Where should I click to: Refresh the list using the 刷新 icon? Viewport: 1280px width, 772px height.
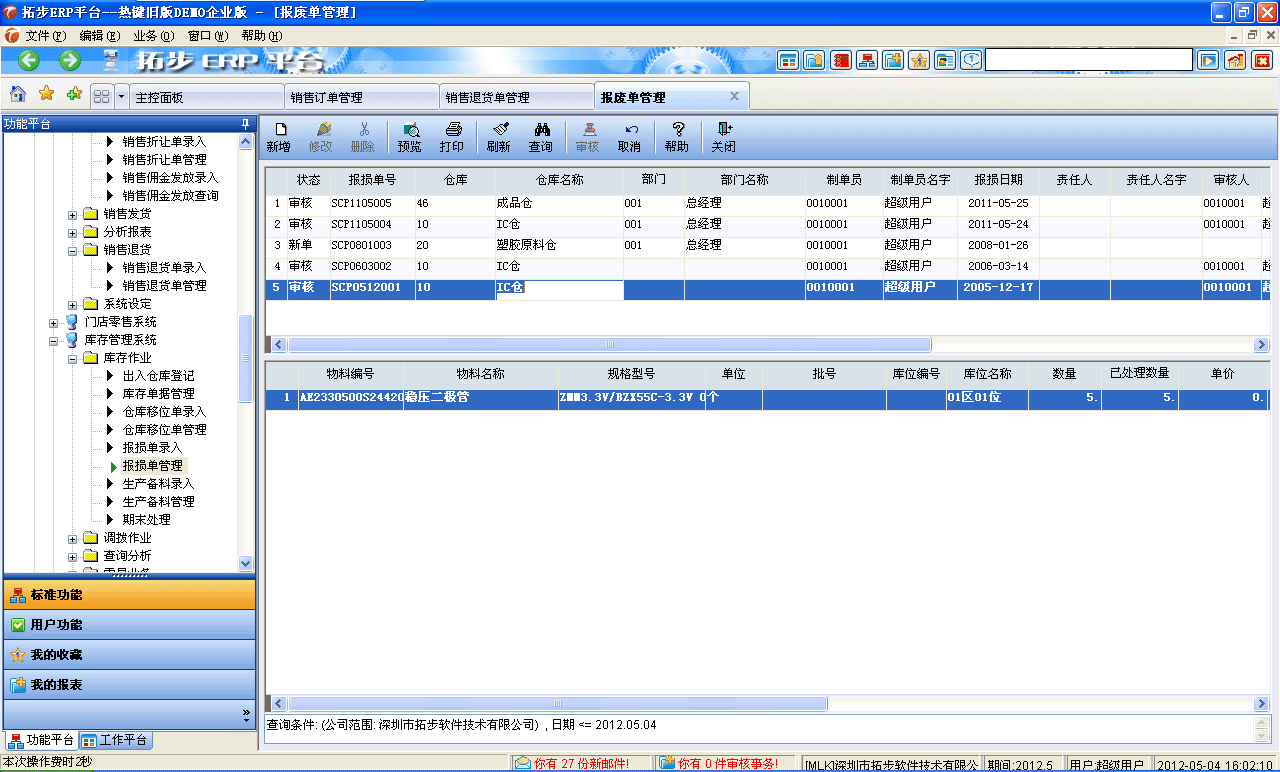click(500, 136)
